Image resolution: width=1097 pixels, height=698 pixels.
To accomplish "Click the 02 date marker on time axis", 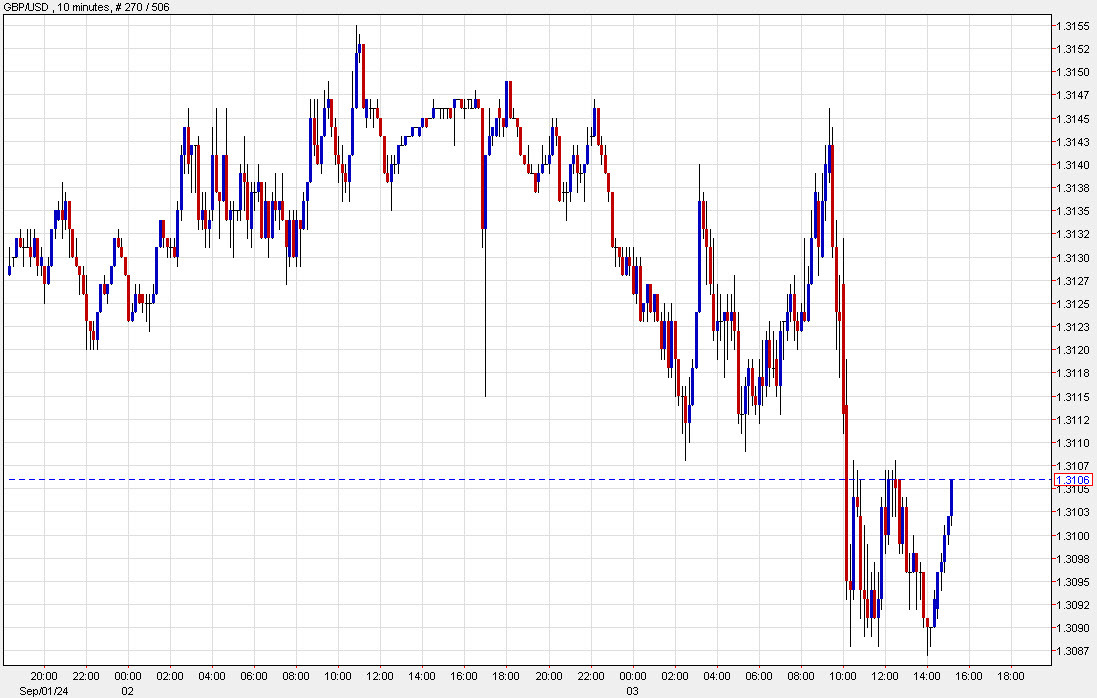I will pyautogui.click(x=128, y=690).
